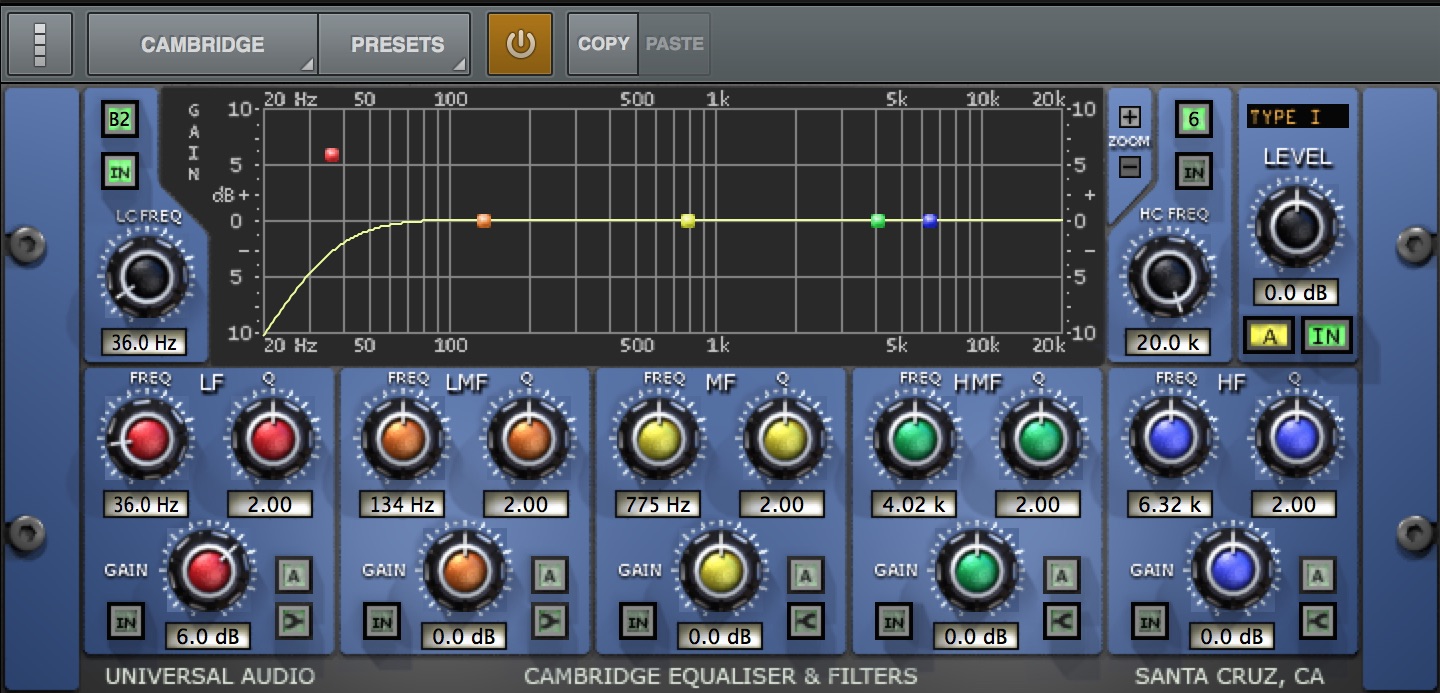Click the yellow MF band handle on graph
Screen dimensions: 1440x693
tap(688, 221)
